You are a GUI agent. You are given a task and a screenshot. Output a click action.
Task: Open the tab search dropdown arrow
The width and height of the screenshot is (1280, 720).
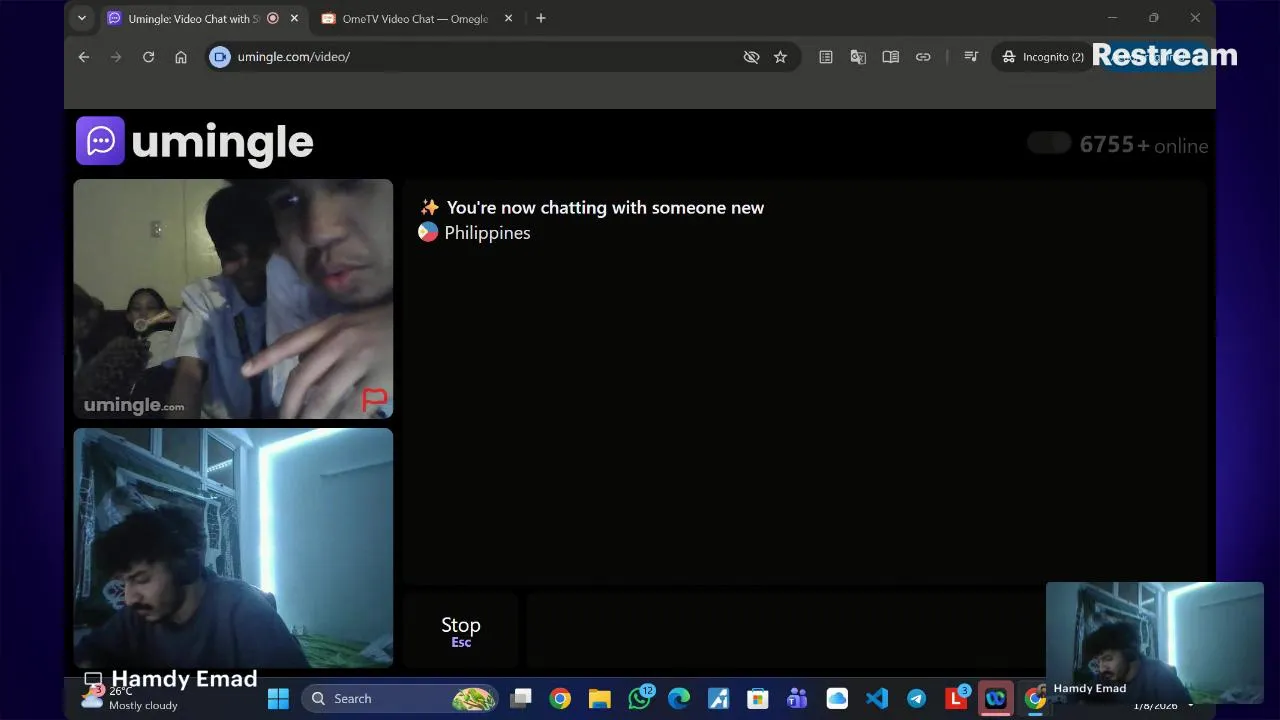click(82, 18)
